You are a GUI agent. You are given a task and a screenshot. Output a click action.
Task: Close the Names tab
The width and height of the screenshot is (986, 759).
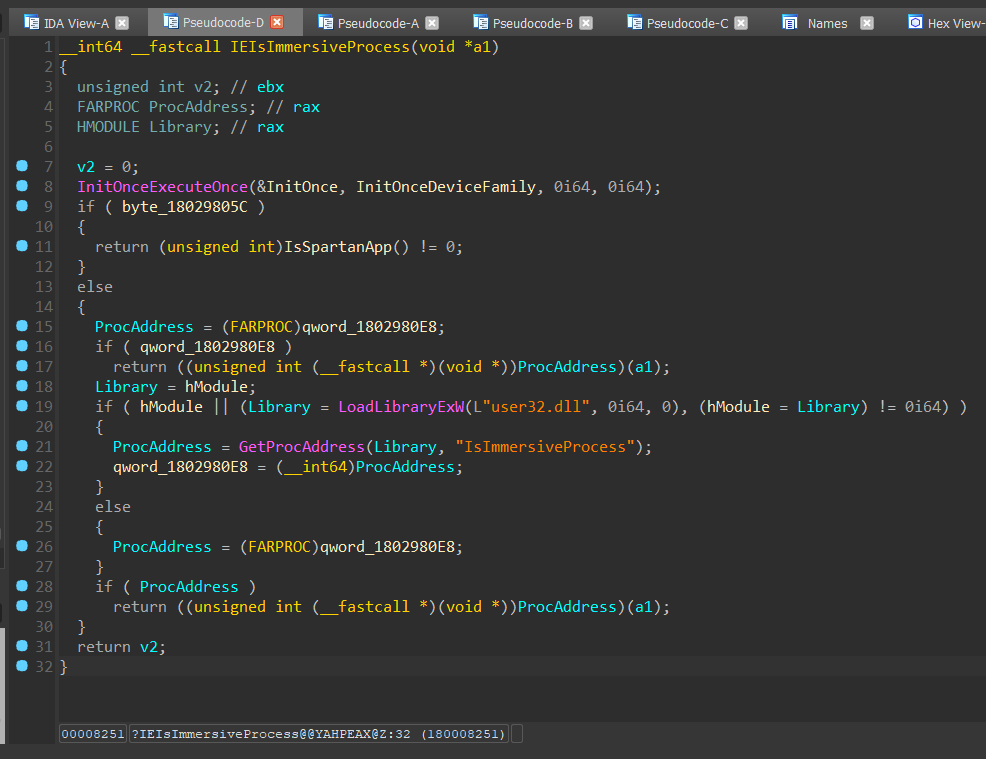(866, 22)
